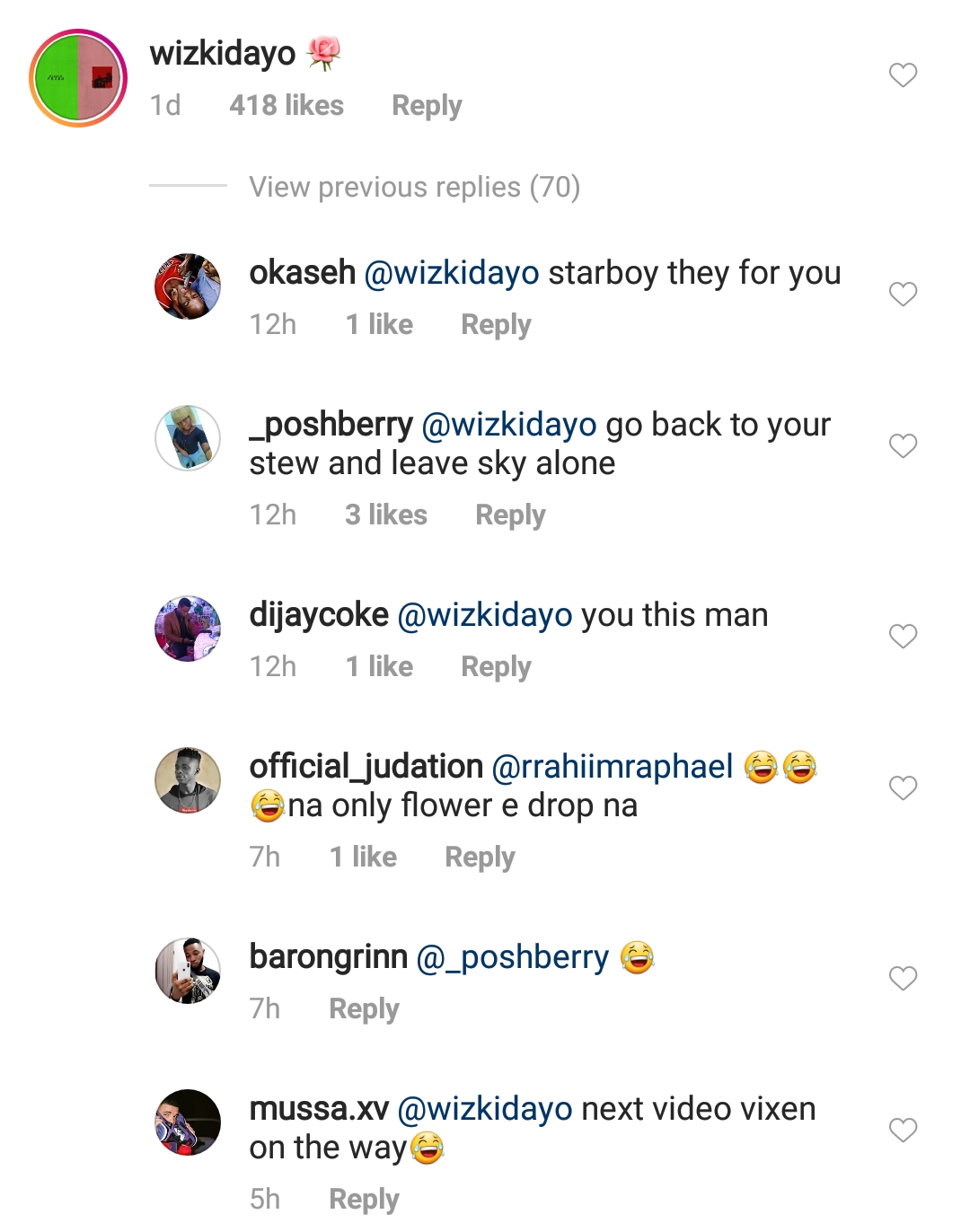Heart dijaycoke's 'you this man' reply
The height and width of the screenshot is (1232, 970).
point(903,636)
